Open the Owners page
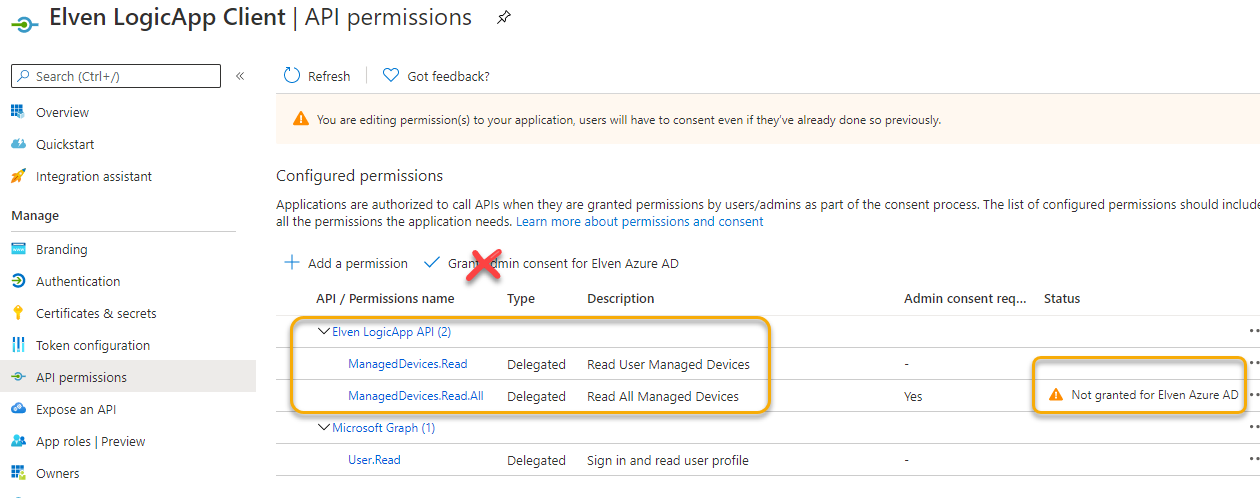This screenshot has height=498, width=1260. tap(58, 473)
